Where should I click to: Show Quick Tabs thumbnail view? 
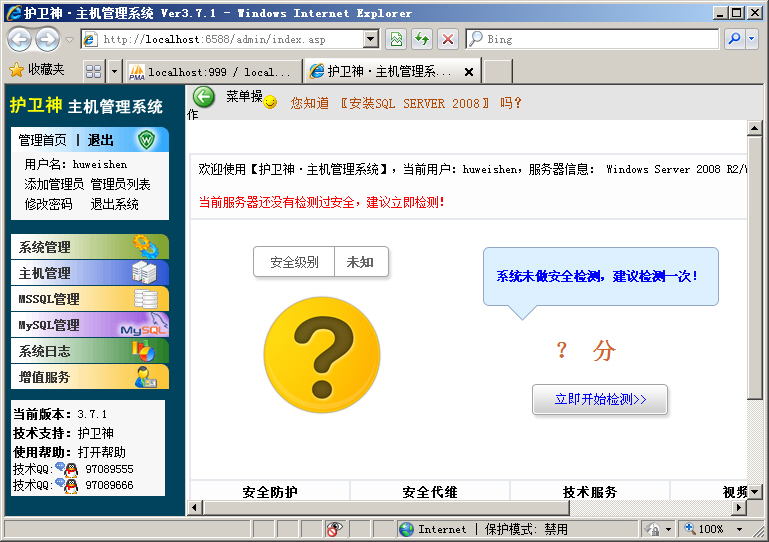tap(93, 72)
